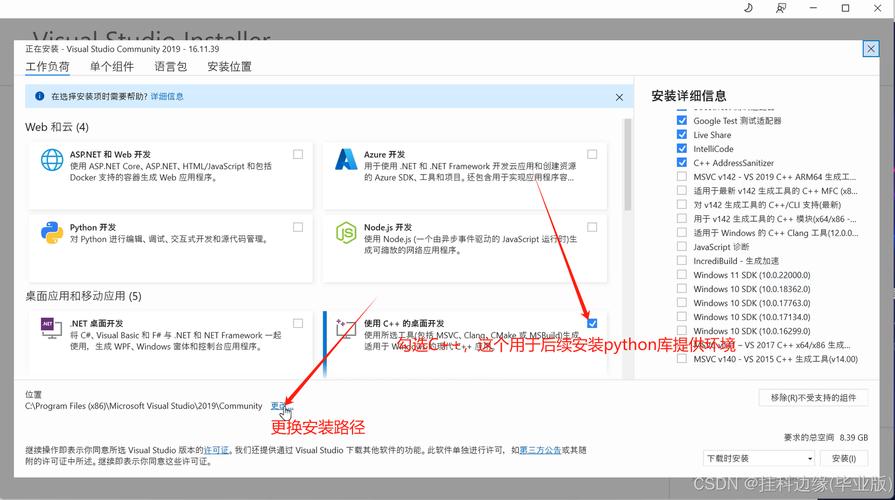Check the v142 C++ 模块 component
Viewport: 895px width, 500px height.
pyautogui.click(x=682, y=219)
